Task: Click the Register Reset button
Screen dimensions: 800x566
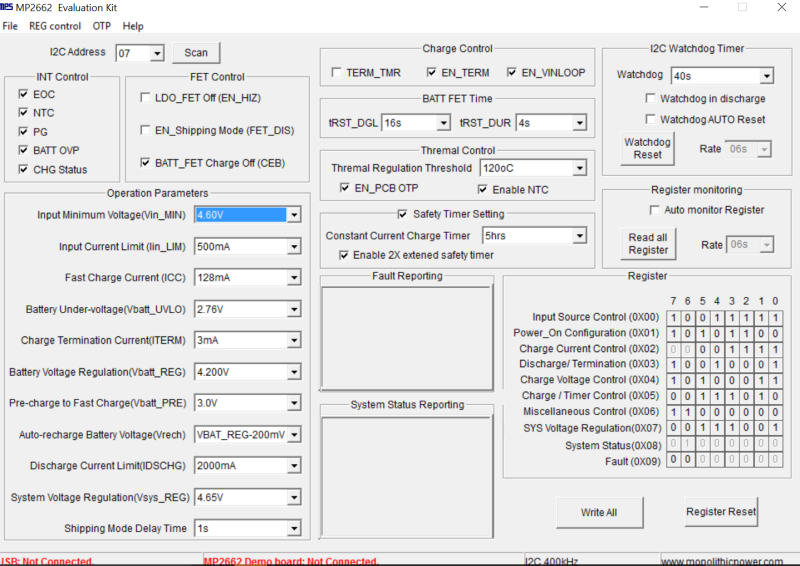Action: point(721,511)
